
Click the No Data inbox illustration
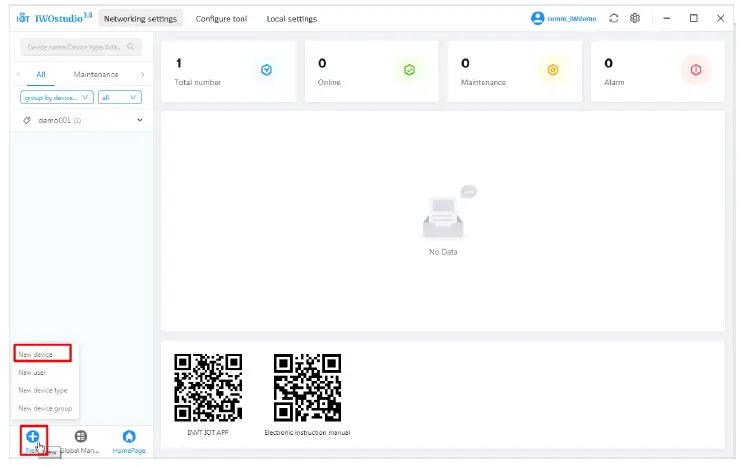pos(448,212)
